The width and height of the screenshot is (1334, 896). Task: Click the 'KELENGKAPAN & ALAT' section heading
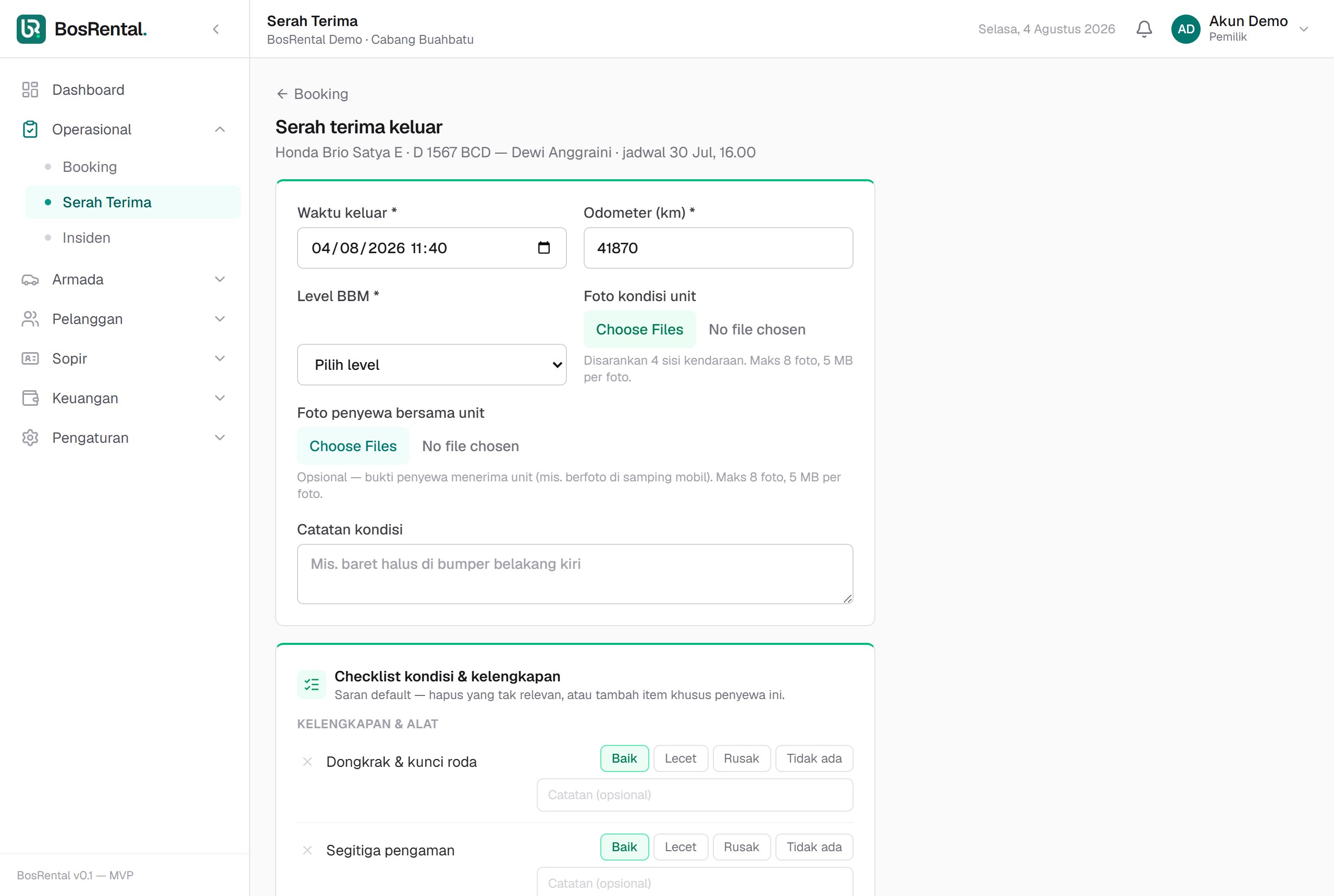[x=367, y=724]
